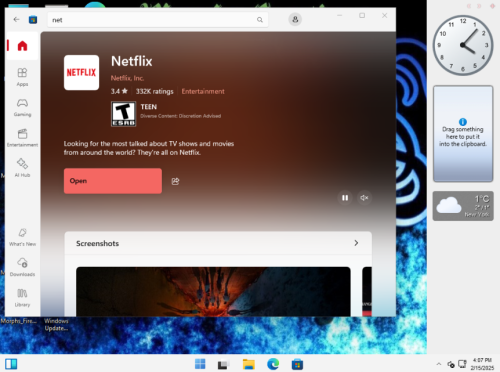The width and height of the screenshot is (500, 372).
Task: Pause the Netflix trailer video
Action: point(345,198)
